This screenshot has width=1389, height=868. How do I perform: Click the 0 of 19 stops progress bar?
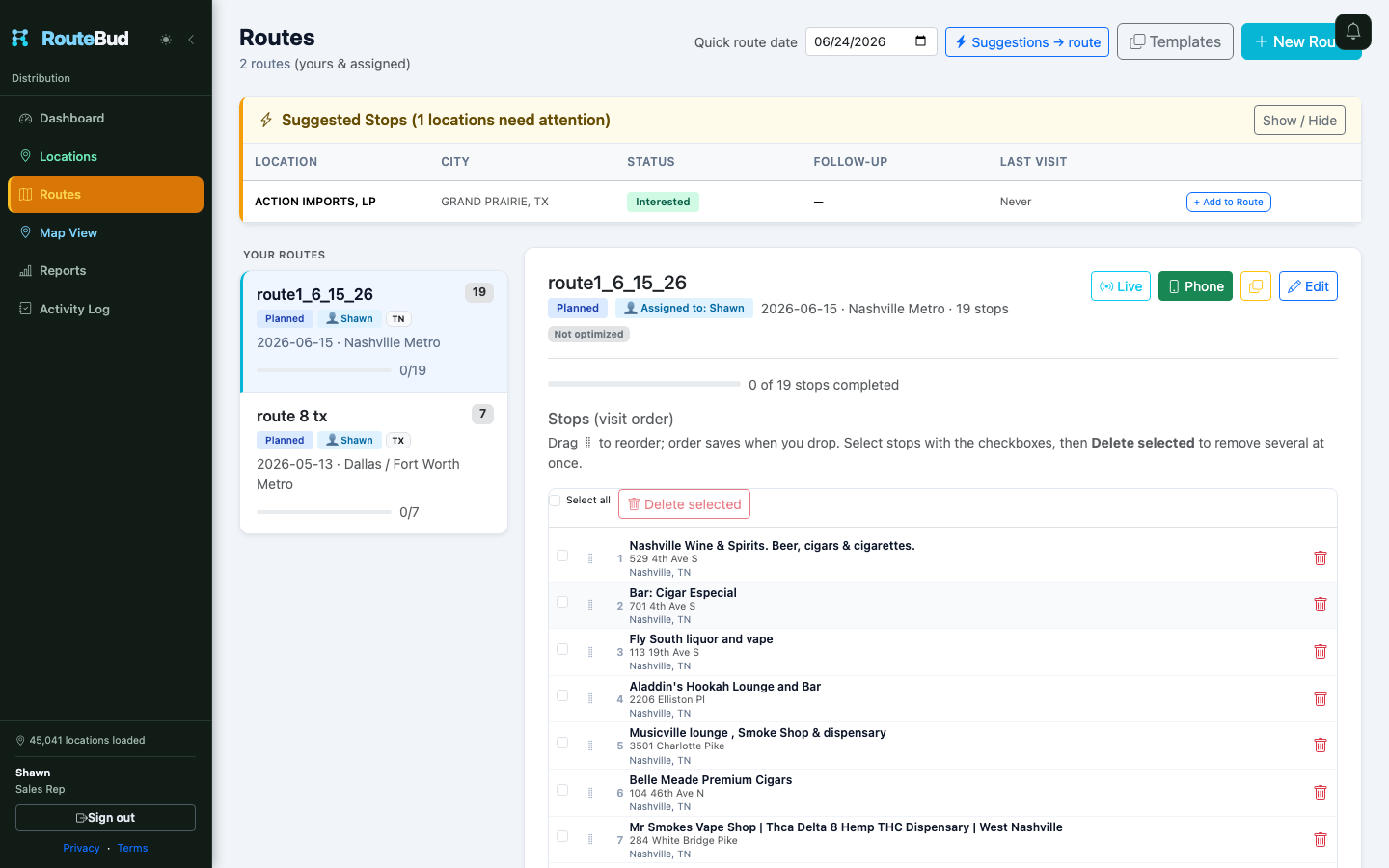click(x=644, y=384)
